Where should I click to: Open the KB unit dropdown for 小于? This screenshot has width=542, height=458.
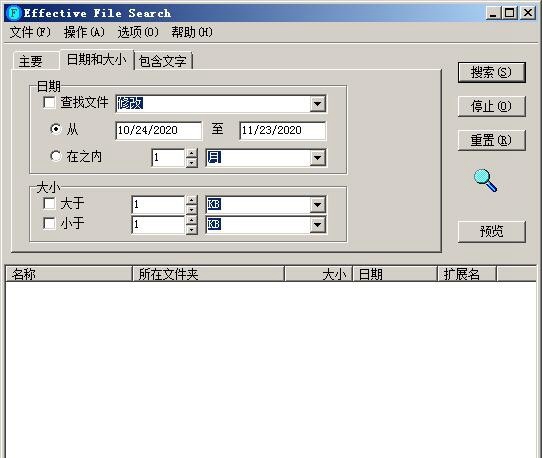(317, 225)
